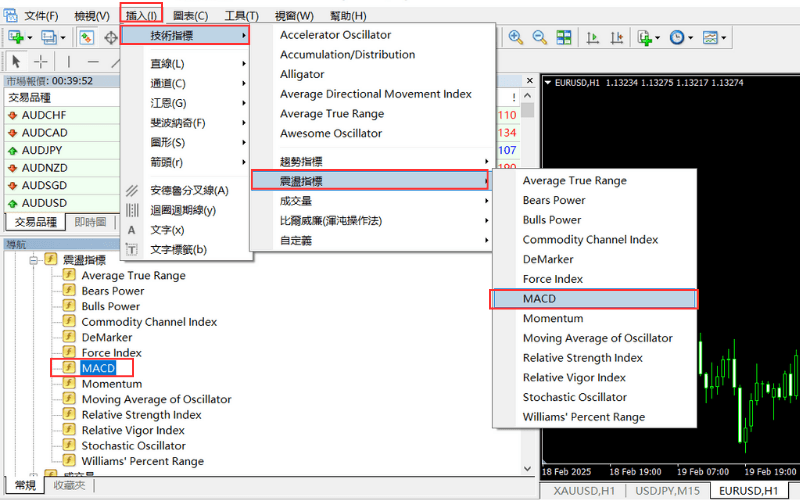Viewport: 800px width, 500px height.
Task: Click the New Chart toolbar icon
Action: click(16, 37)
